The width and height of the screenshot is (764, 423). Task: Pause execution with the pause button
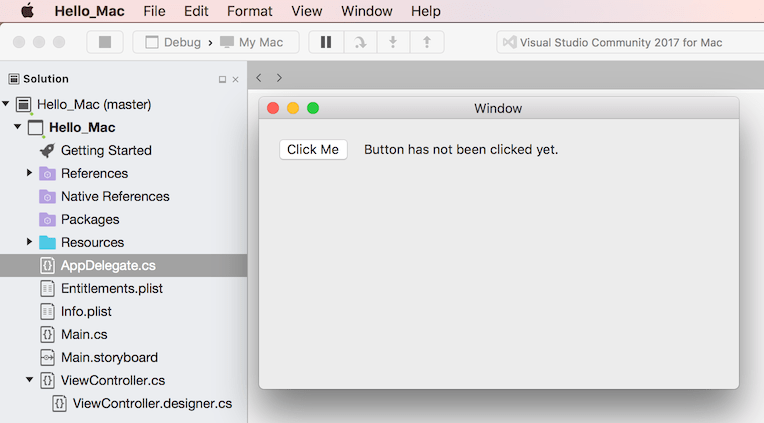(x=326, y=42)
